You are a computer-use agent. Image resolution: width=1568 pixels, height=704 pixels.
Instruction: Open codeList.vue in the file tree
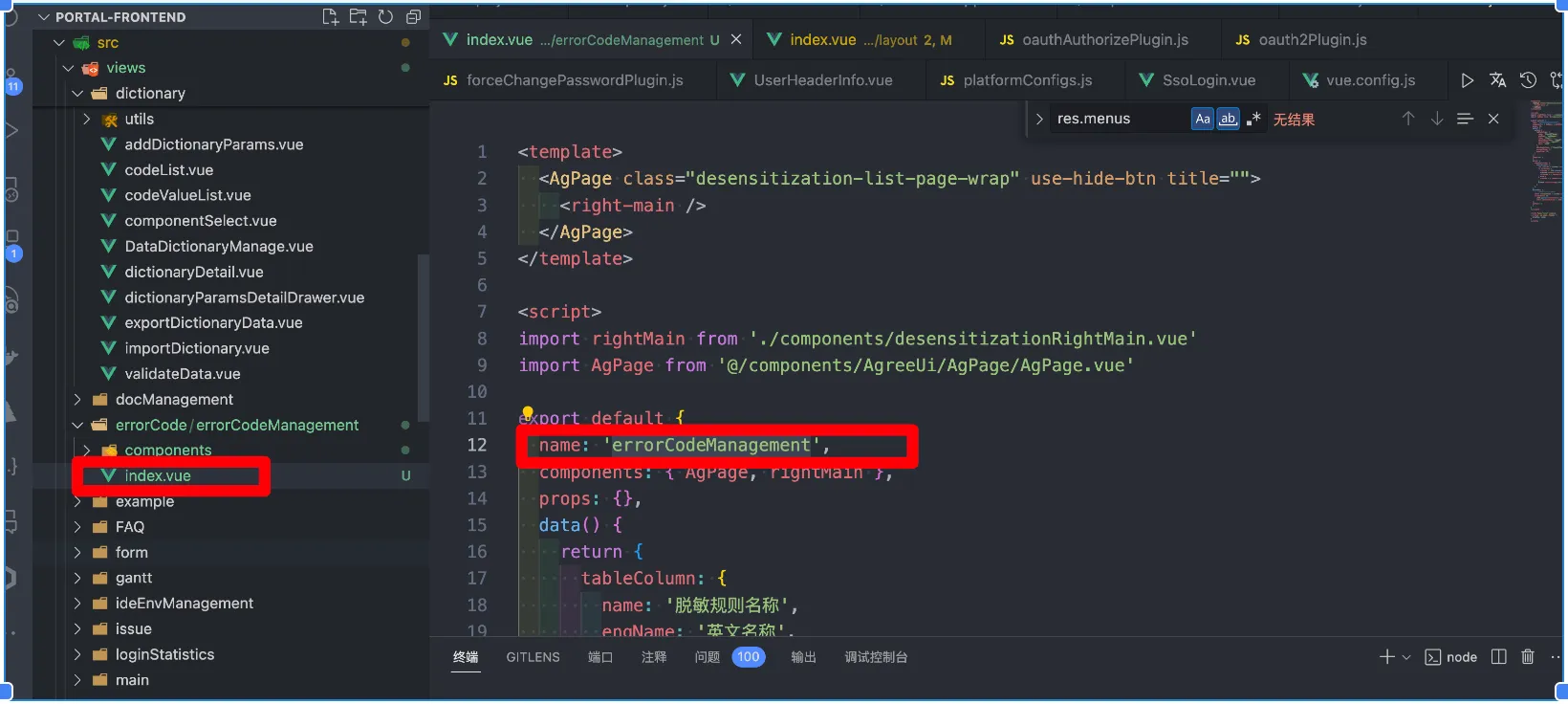pyautogui.click(x=168, y=169)
